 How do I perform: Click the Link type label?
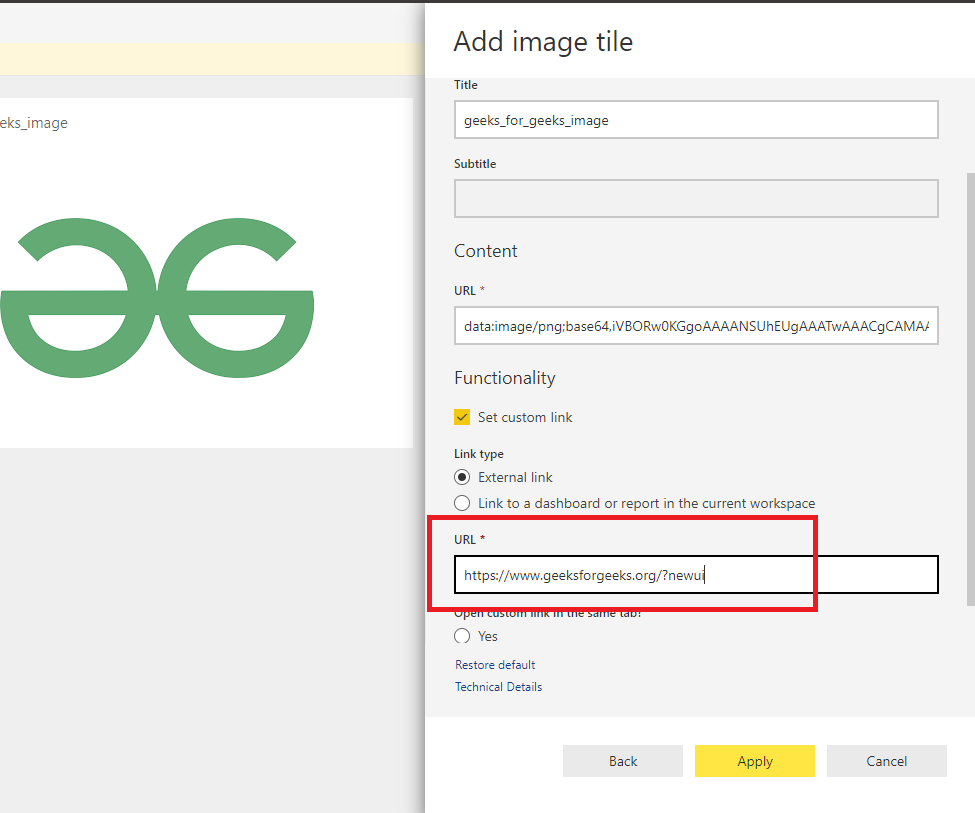click(x=479, y=454)
